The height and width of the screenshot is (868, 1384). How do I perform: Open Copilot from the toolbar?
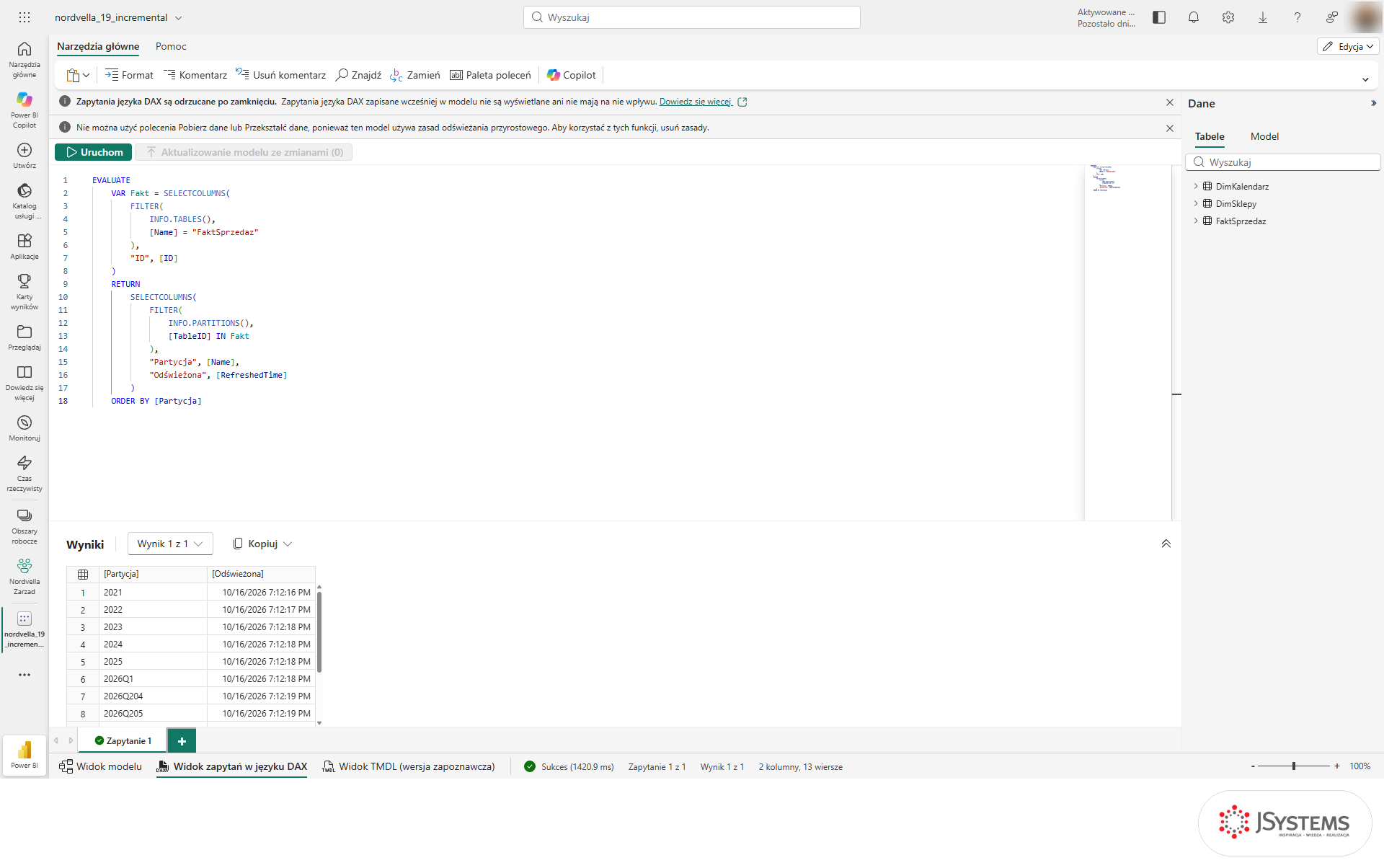[572, 75]
